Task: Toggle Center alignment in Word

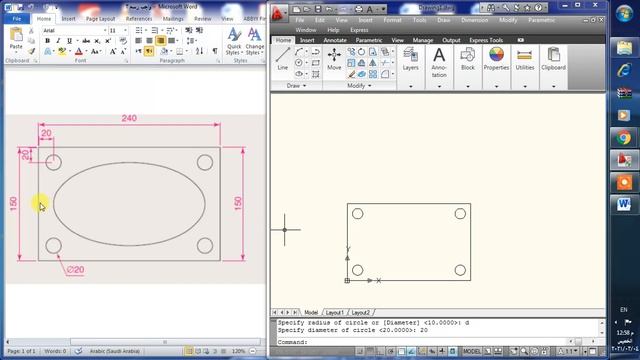Action: [x=149, y=41]
